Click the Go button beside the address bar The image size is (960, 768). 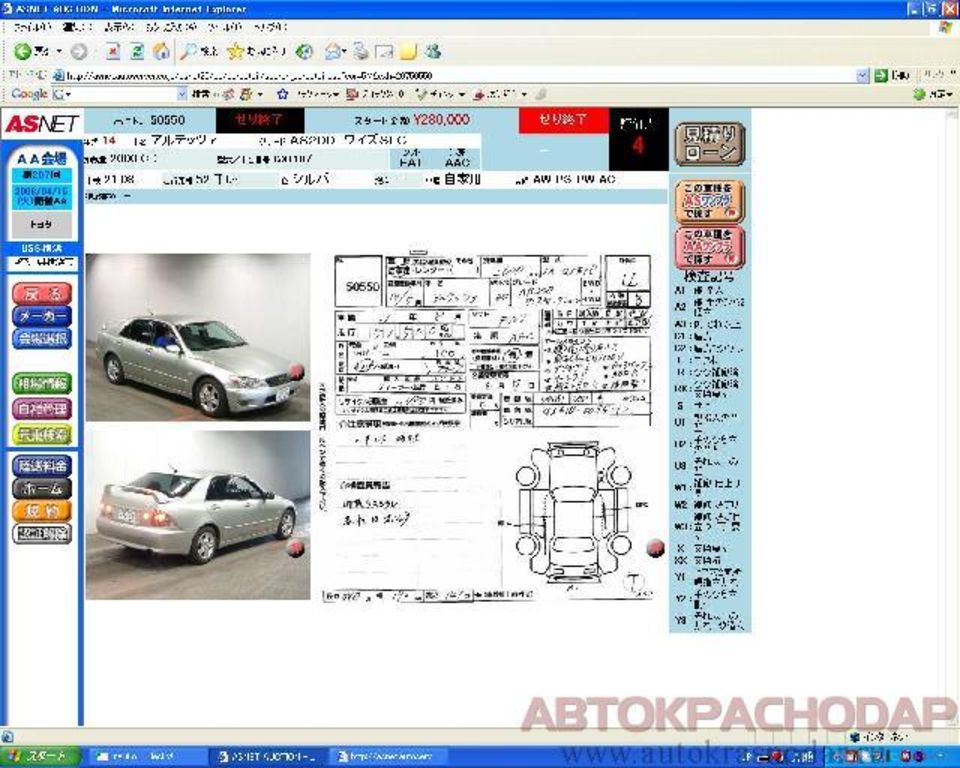(891, 76)
